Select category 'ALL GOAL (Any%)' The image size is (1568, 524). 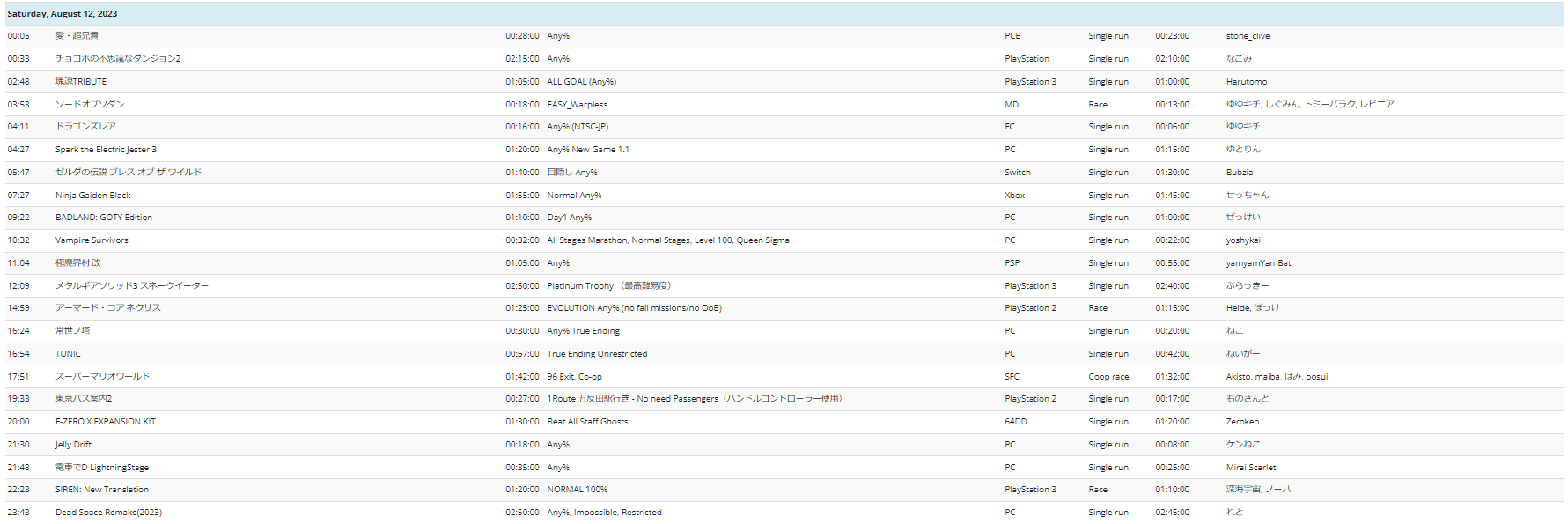581,82
